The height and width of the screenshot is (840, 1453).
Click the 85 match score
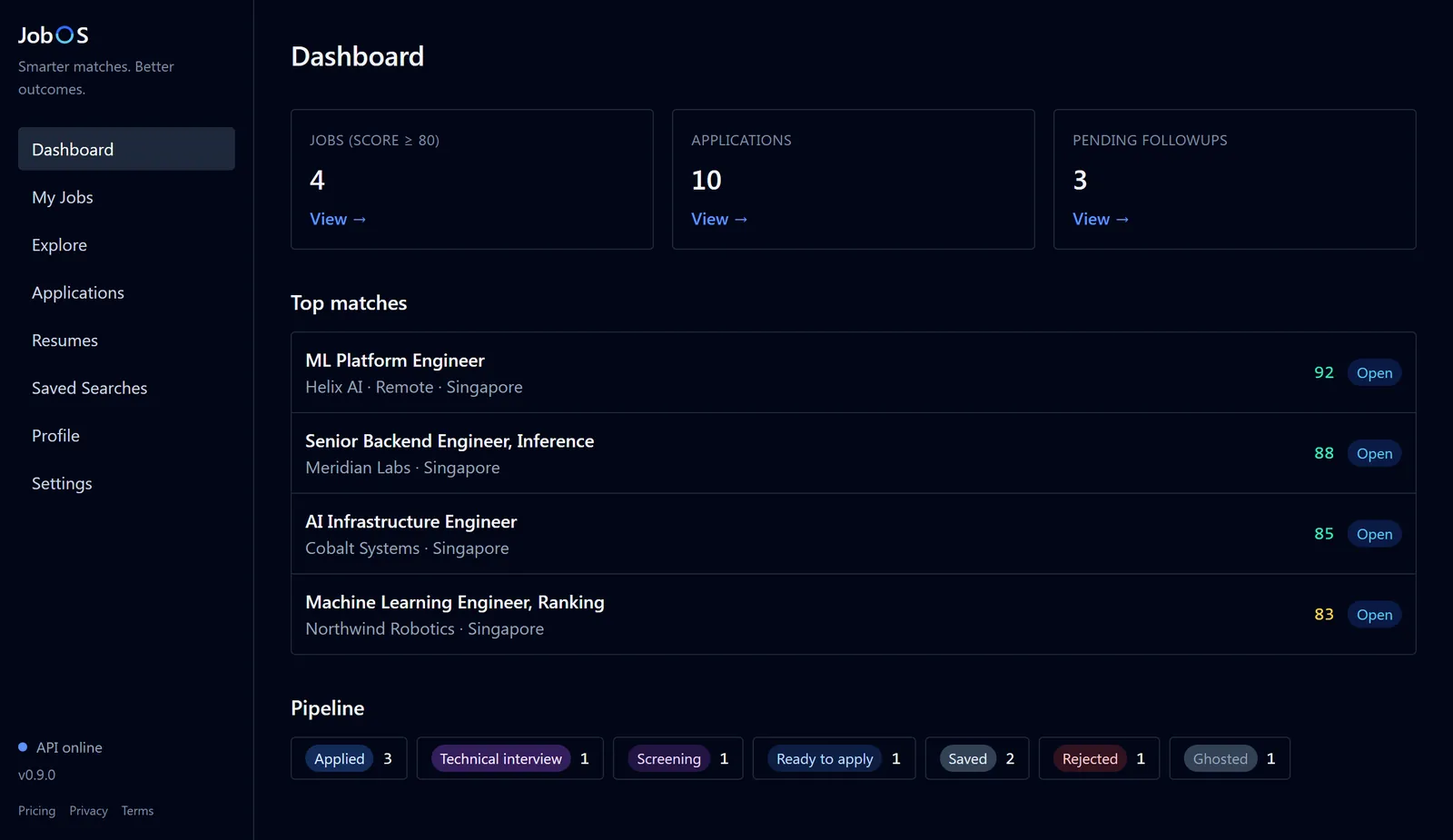(1324, 534)
